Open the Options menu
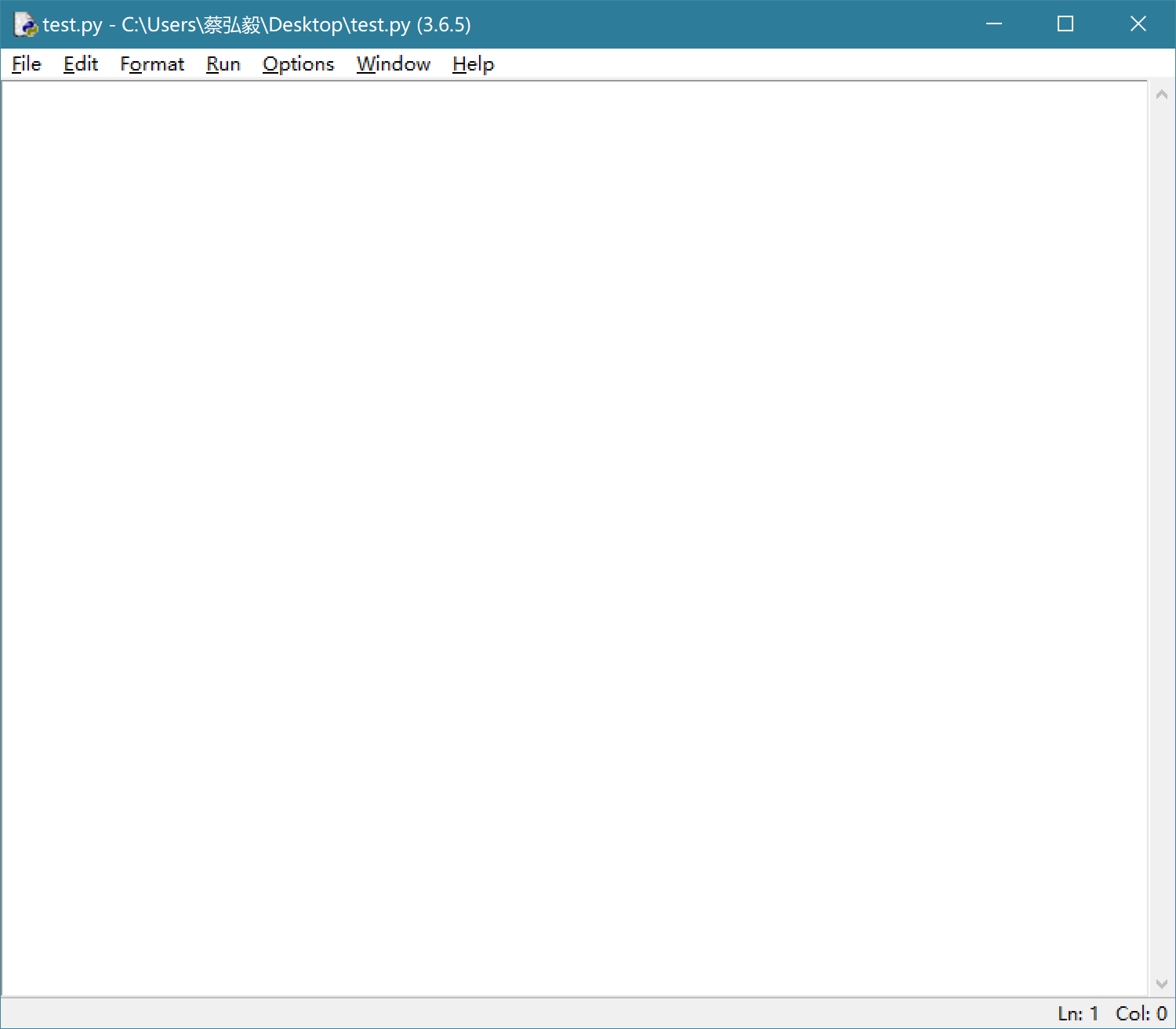1176x1029 pixels. (x=299, y=64)
